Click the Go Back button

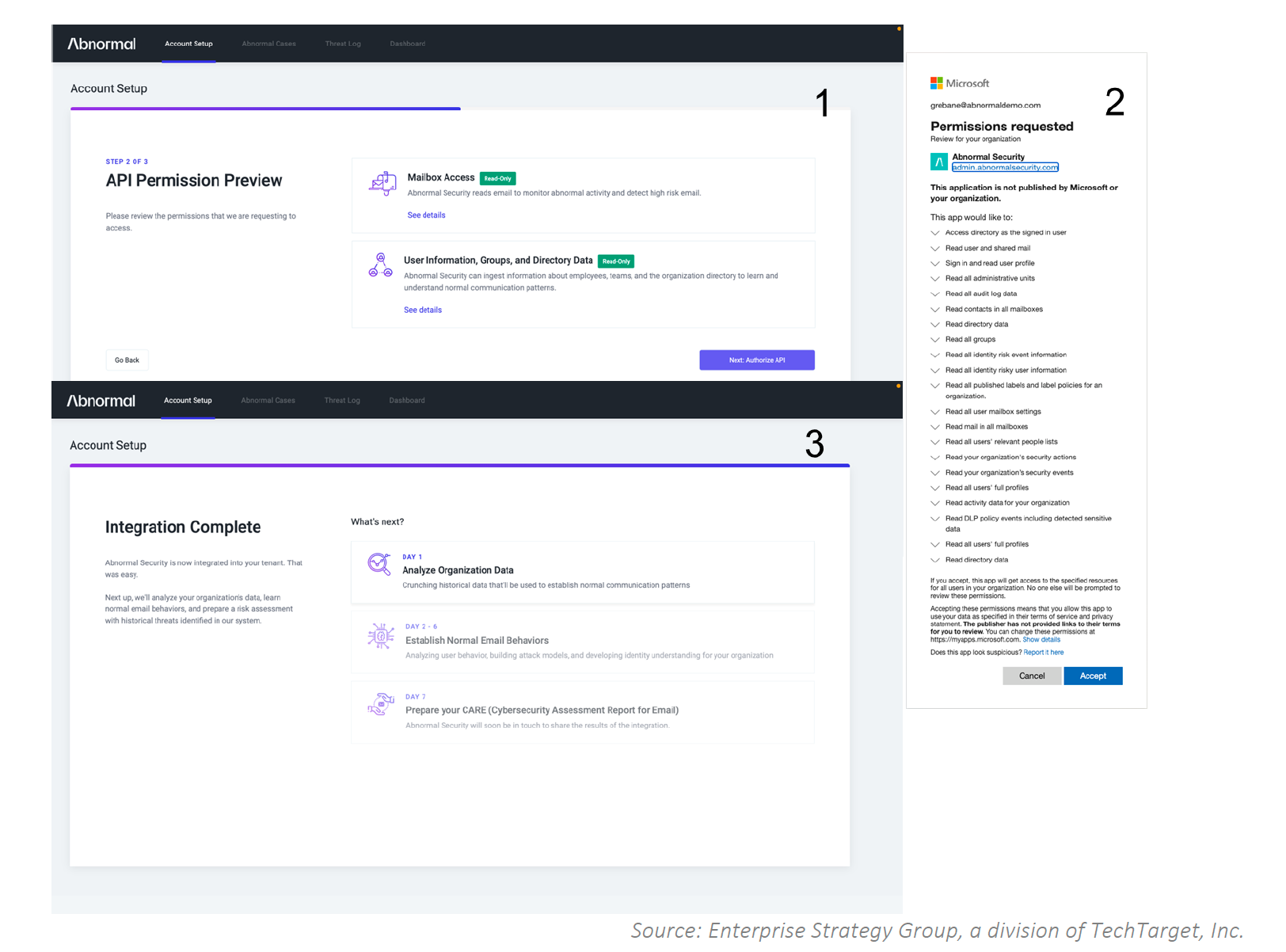pyautogui.click(x=127, y=360)
